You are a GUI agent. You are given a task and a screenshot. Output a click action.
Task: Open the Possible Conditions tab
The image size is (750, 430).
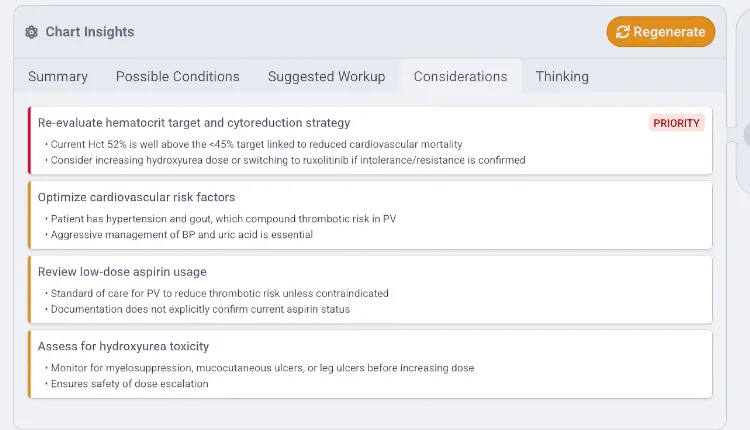click(x=177, y=77)
